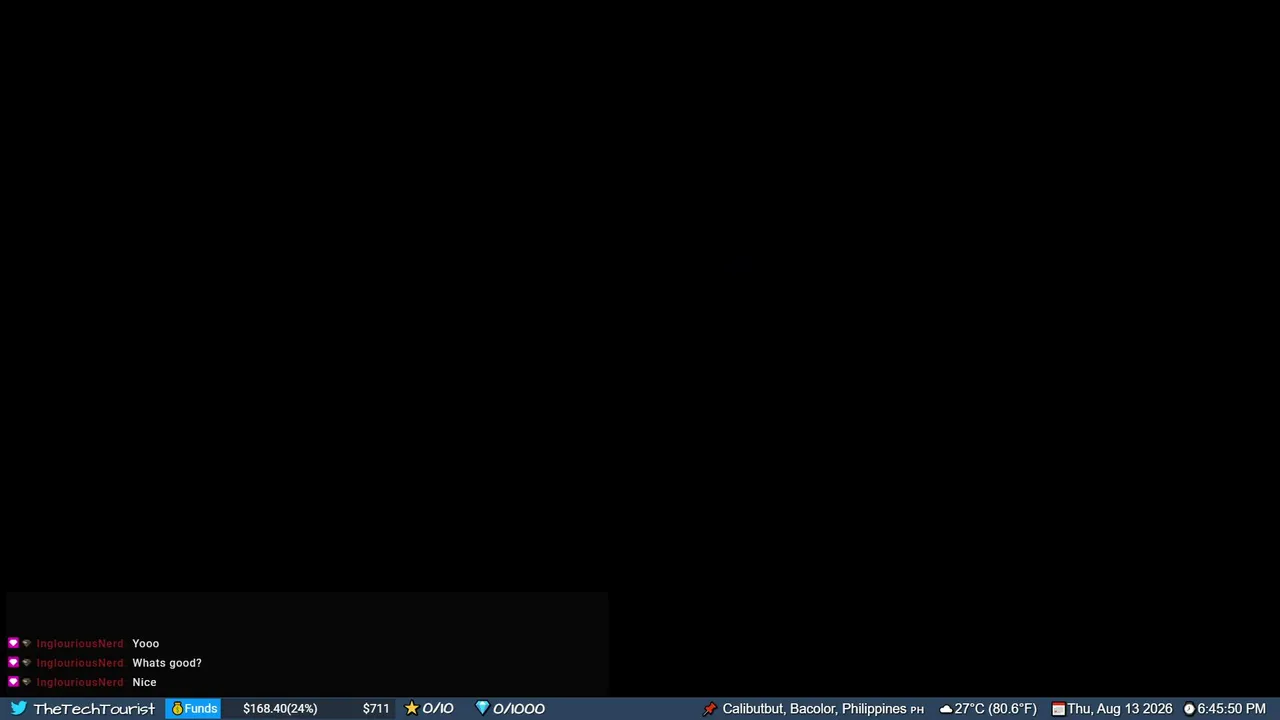The image size is (1280, 720).
Task: Click the clock icon
Action: pyautogui.click(x=1189, y=709)
